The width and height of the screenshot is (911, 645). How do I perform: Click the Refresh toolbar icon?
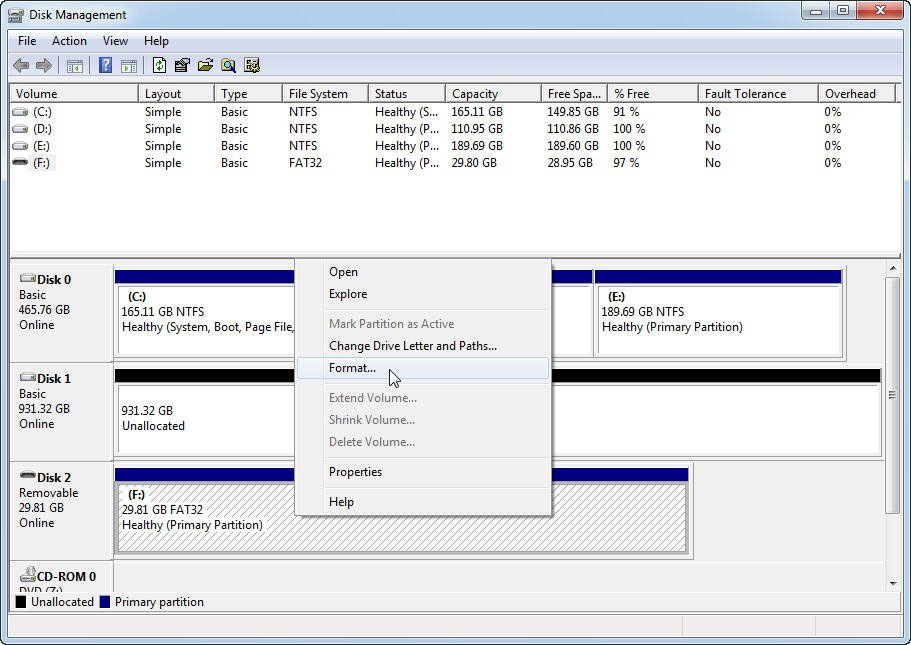pos(159,65)
